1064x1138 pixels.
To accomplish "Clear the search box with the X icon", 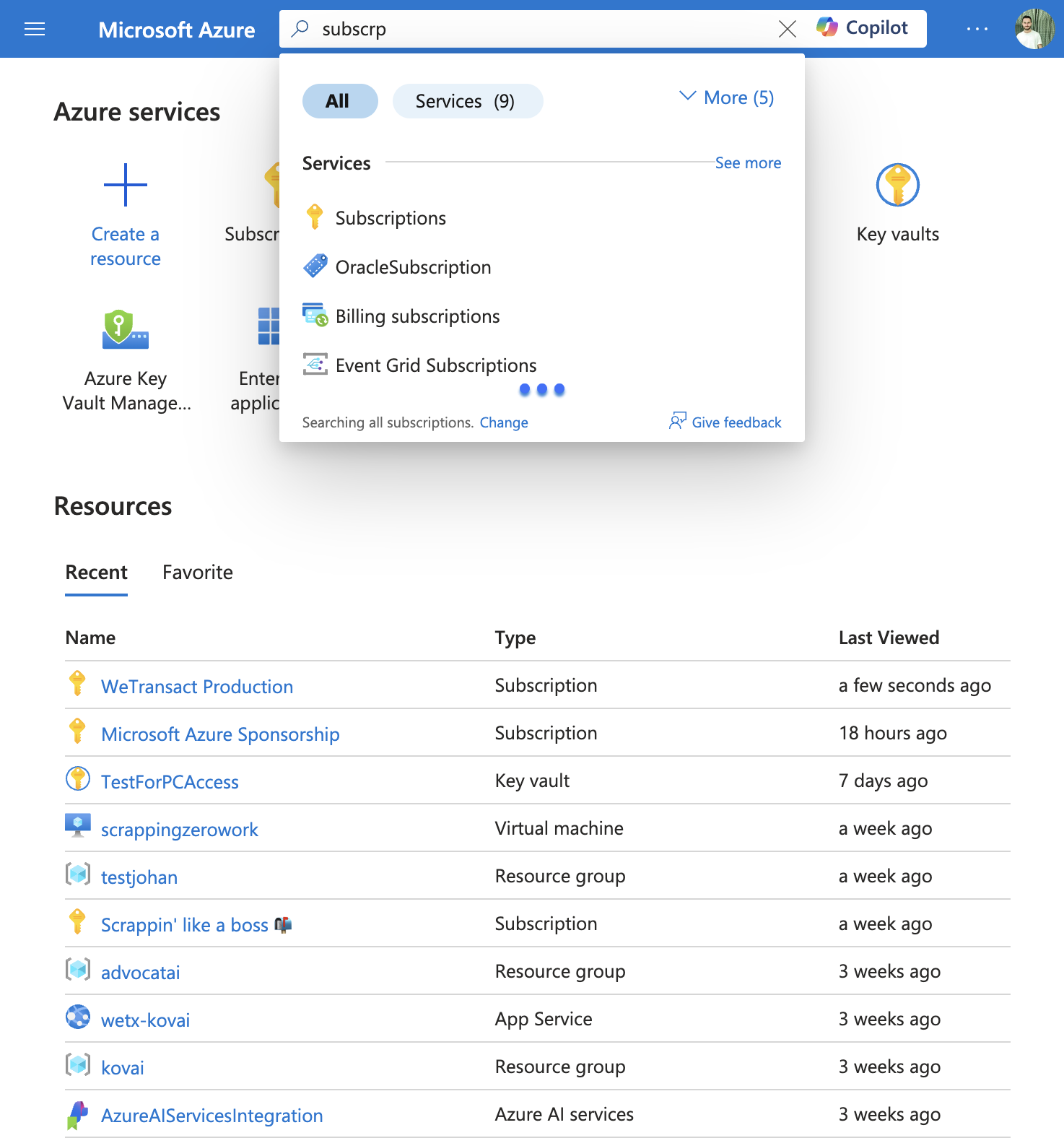I will (x=788, y=29).
